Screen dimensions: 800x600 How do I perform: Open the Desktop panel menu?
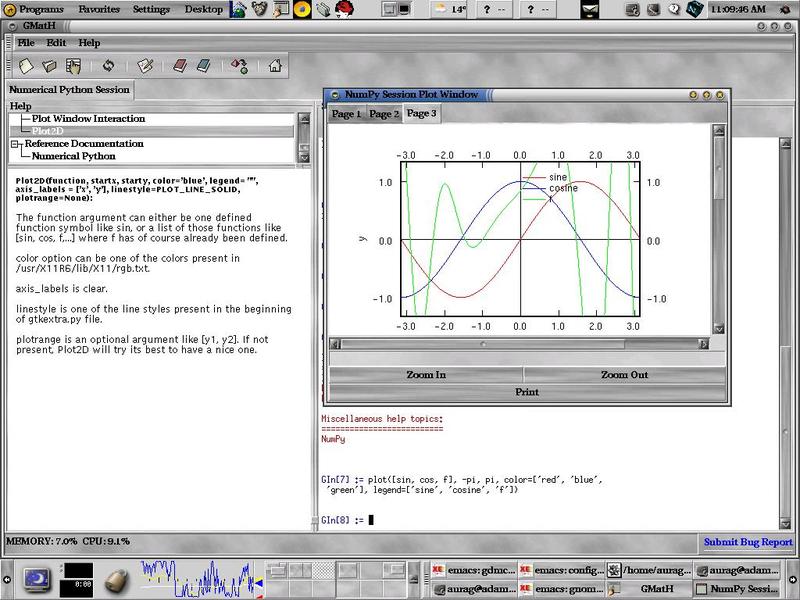pos(204,9)
